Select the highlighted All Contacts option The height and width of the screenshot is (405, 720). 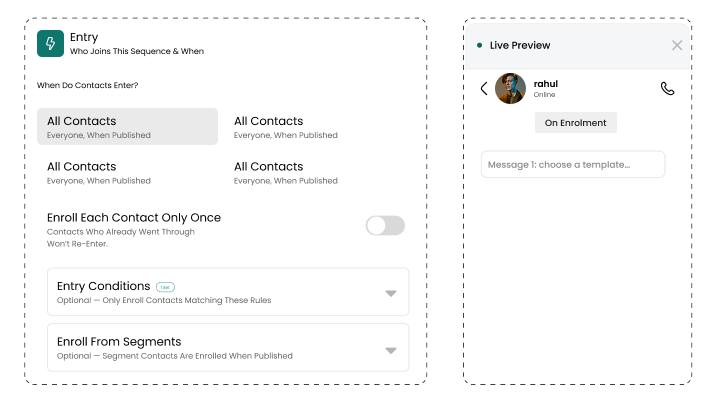[x=127, y=127]
